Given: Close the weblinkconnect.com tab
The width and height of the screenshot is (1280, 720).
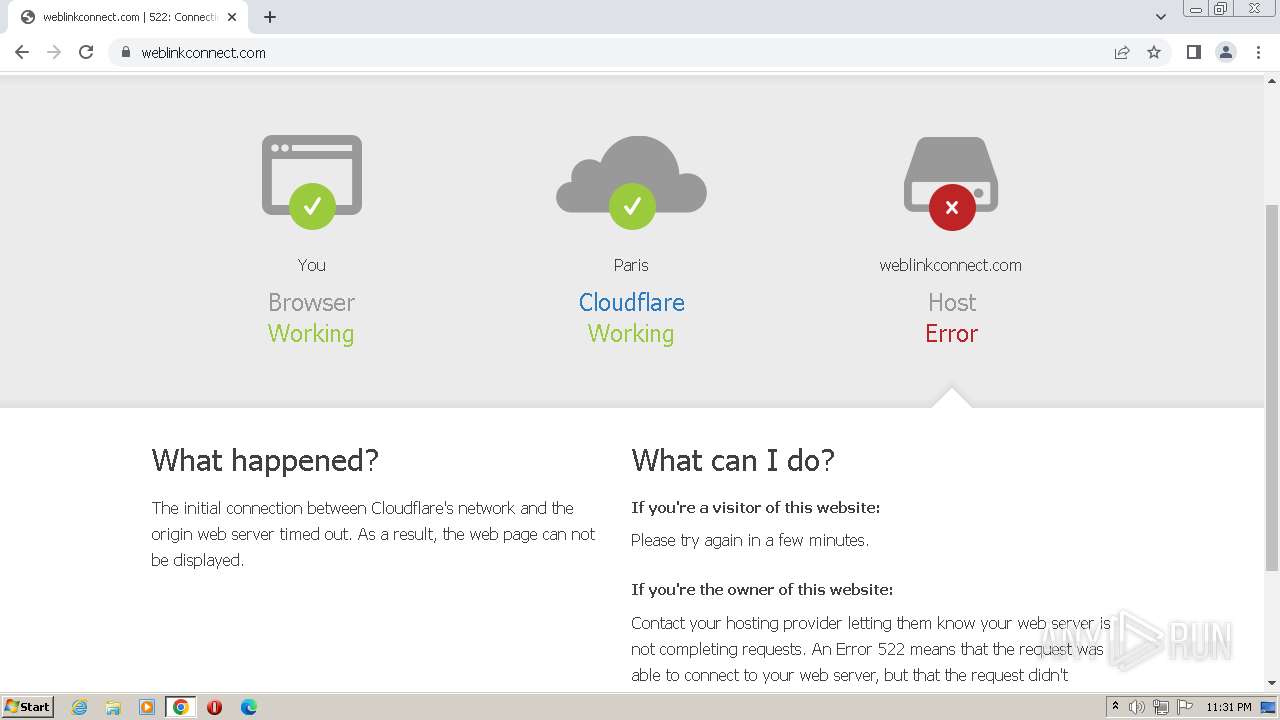Looking at the screenshot, I should tap(232, 17).
